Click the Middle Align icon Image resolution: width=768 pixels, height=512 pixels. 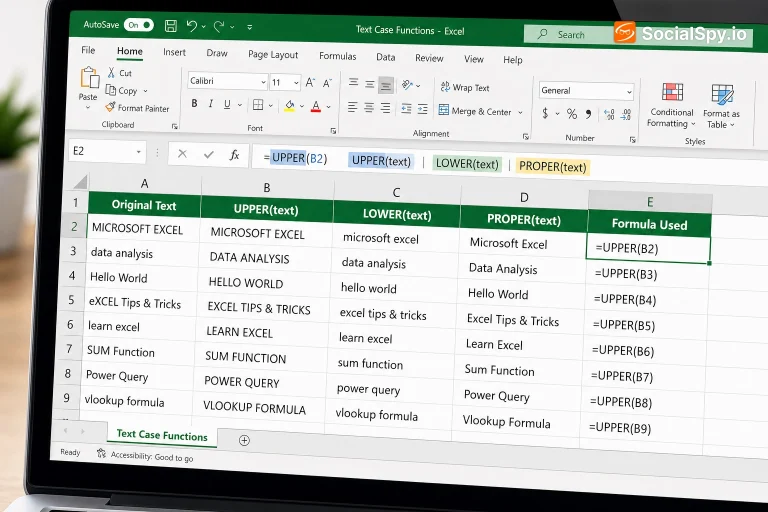pyautogui.click(x=370, y=84)
